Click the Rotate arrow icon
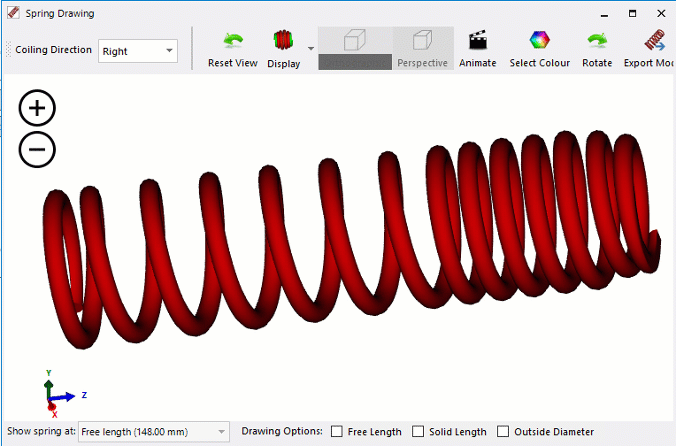This screenshot has height=446, width=676. (x=597, y=42)
